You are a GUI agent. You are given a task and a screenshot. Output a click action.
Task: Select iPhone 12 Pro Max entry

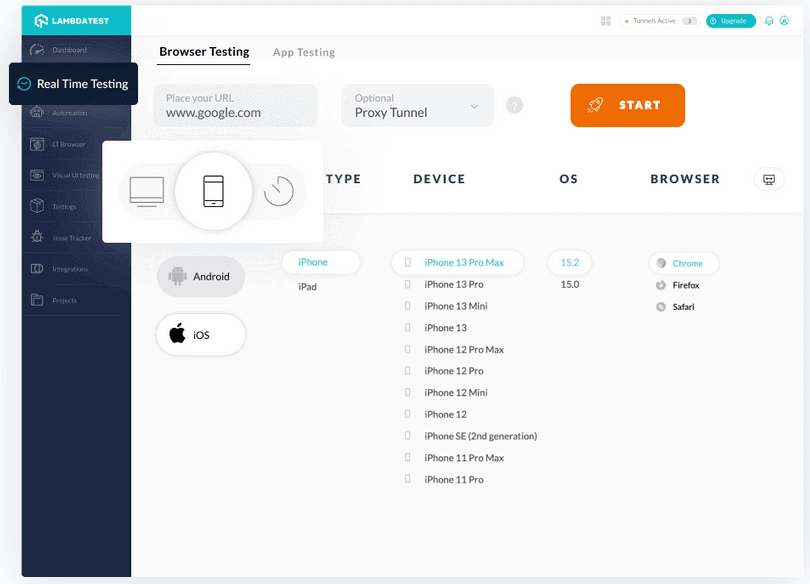[464, 350]
